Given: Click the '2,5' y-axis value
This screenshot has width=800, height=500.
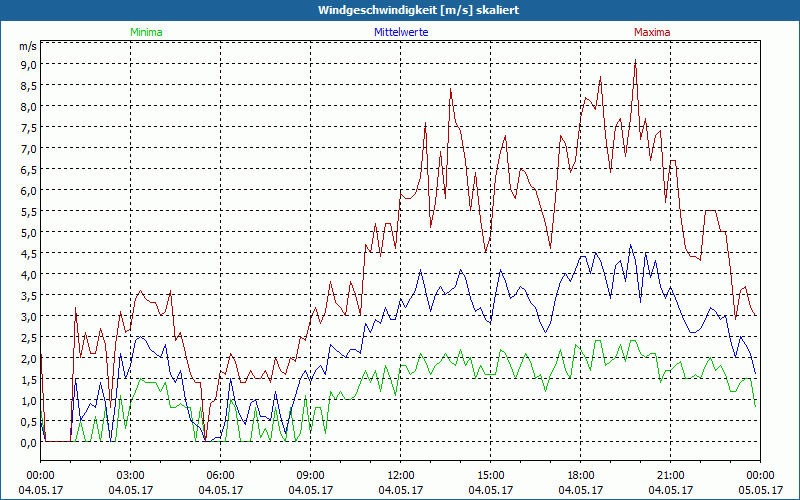Looking at the screenshot, I should pyautogui.click(x=28, y=337).
